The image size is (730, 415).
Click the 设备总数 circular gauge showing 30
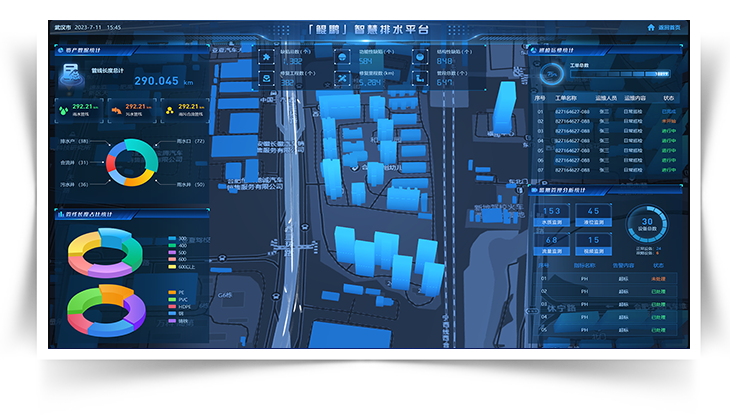[647, 224]
